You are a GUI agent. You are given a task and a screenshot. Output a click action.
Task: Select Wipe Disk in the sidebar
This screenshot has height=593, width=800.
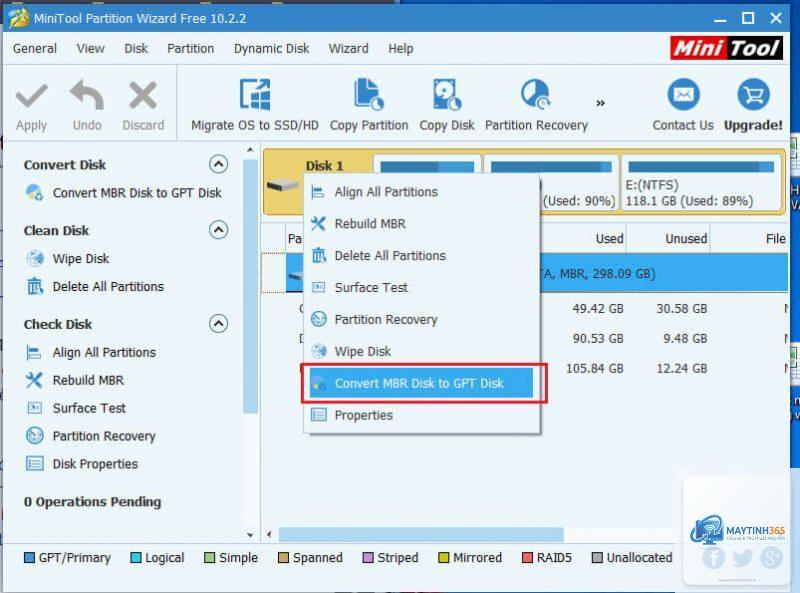[67, 259]
